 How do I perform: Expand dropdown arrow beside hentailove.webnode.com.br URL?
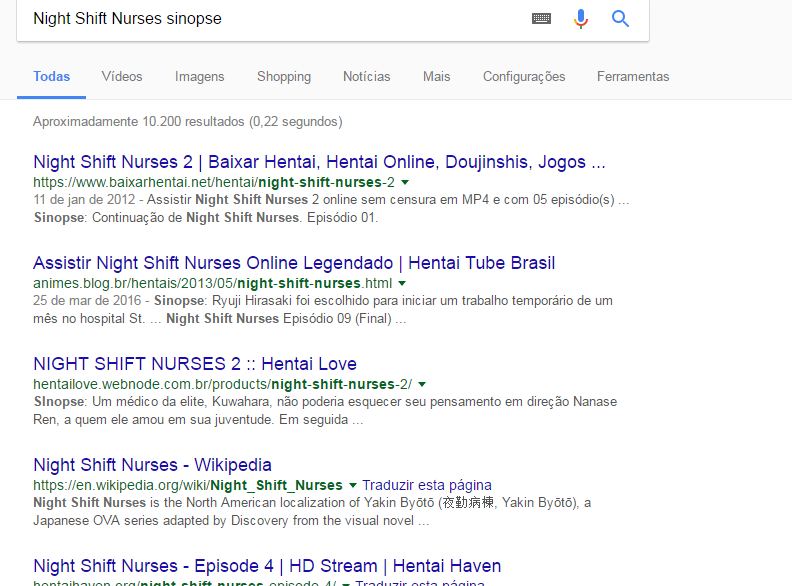coord(422,384)
